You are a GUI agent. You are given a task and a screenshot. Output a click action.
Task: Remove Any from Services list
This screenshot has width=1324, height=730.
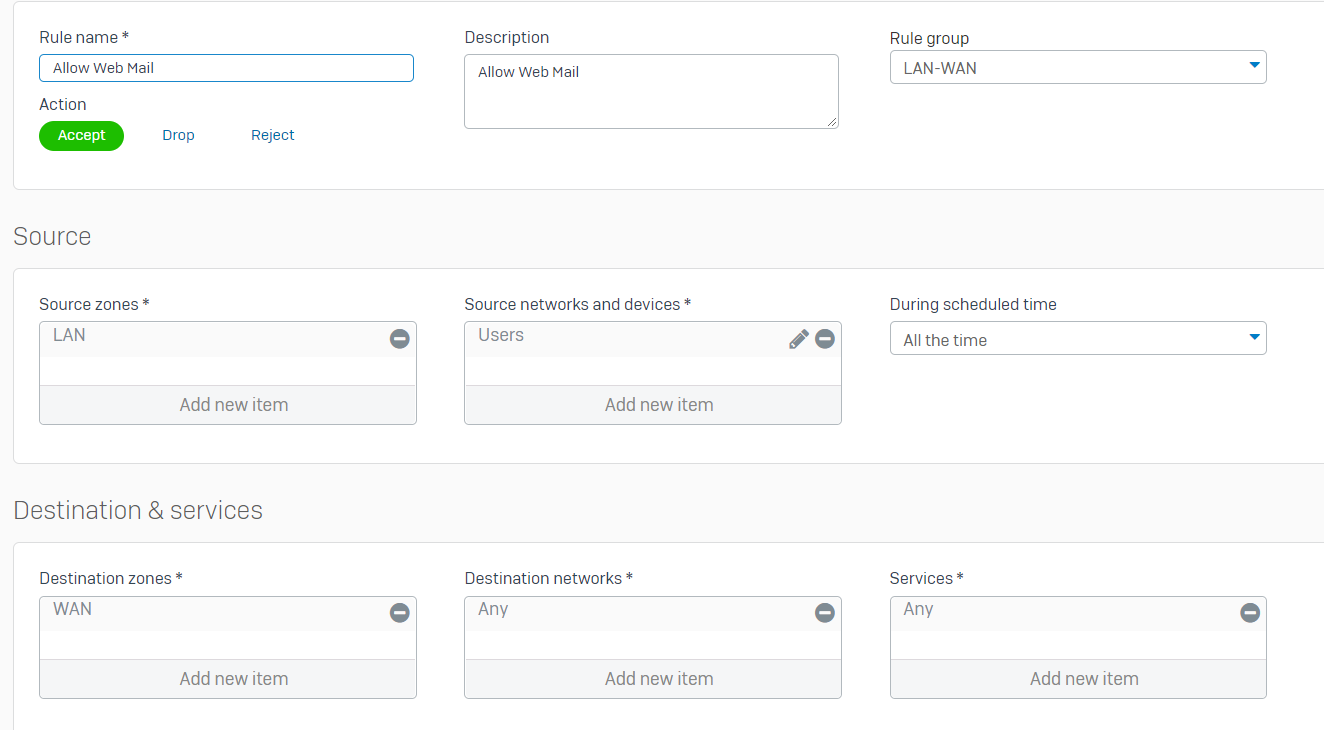pos(1249,613)
